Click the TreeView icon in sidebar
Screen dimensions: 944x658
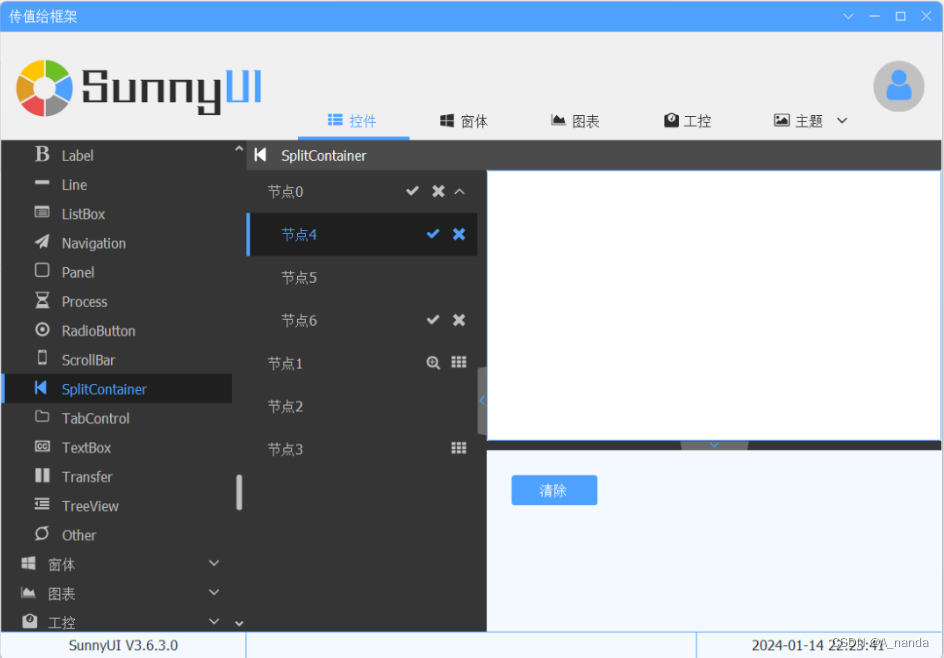click(42, 504)
